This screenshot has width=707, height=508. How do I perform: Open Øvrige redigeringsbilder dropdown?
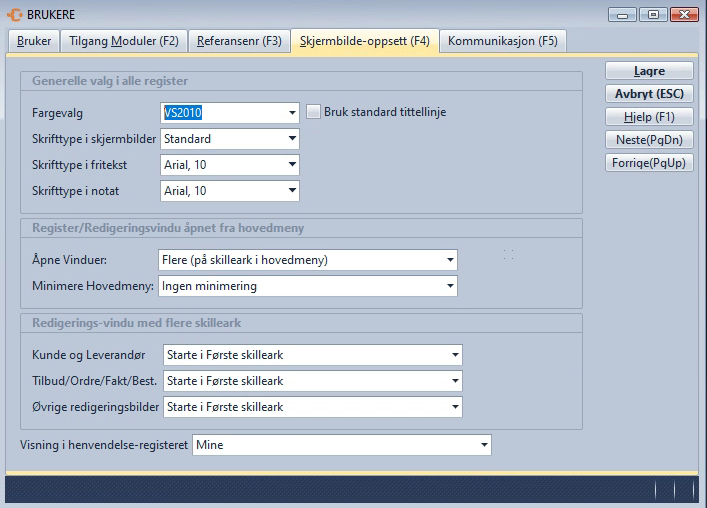[455, 407]
